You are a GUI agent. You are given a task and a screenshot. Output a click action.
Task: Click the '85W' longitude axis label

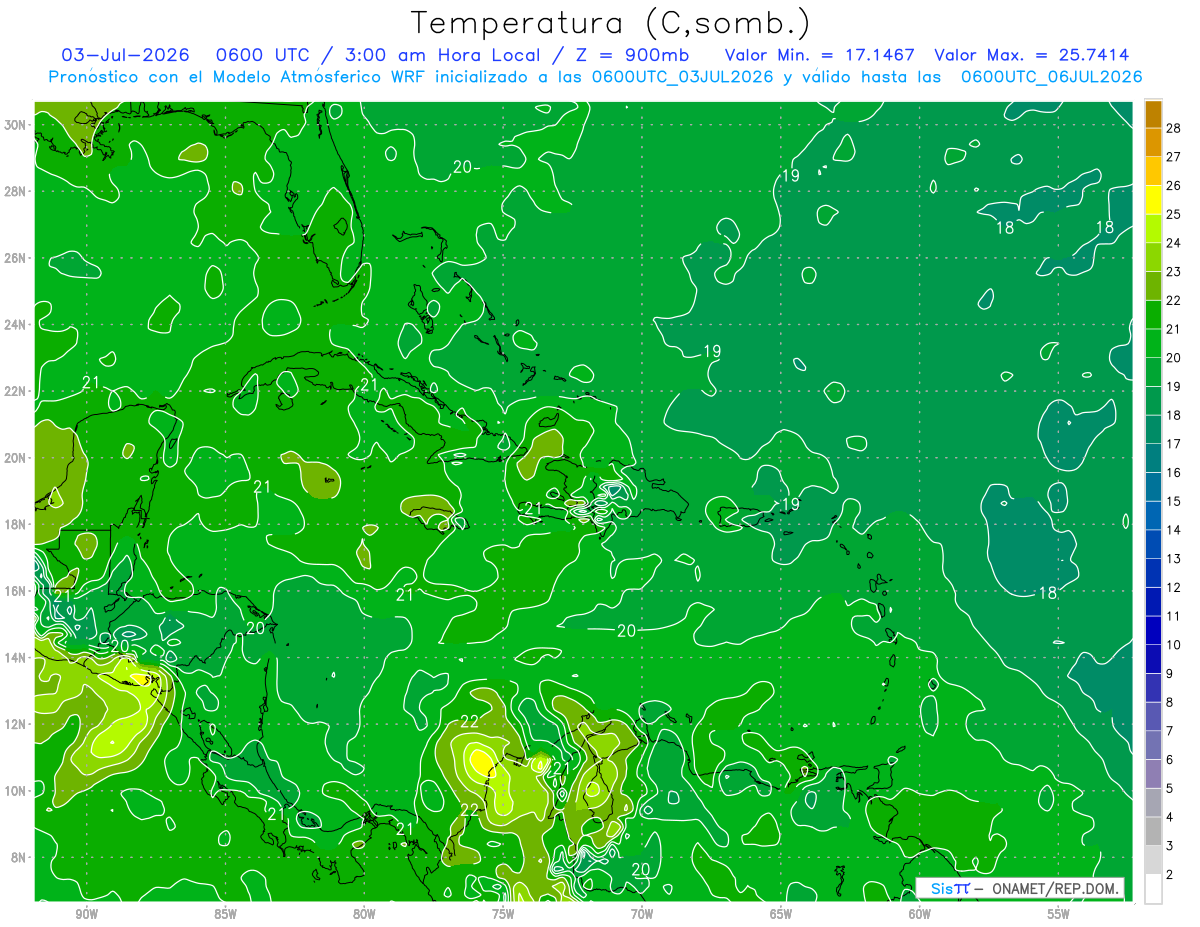[225, 914]
